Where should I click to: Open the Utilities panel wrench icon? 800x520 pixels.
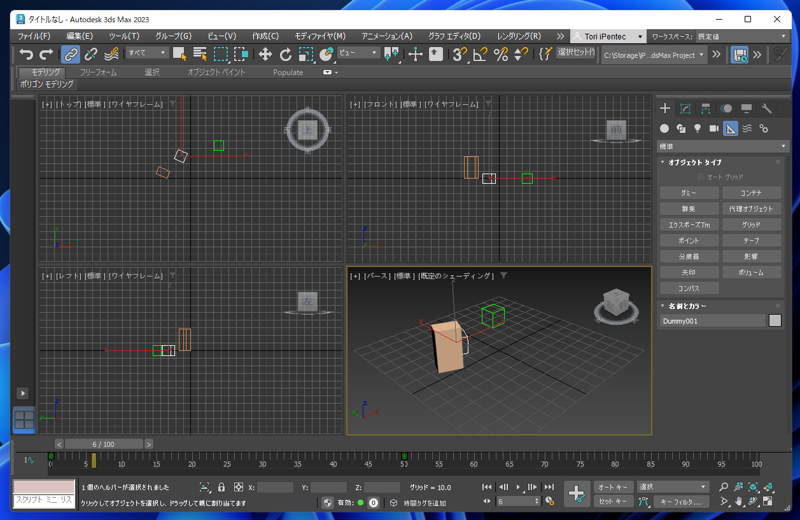767,108
